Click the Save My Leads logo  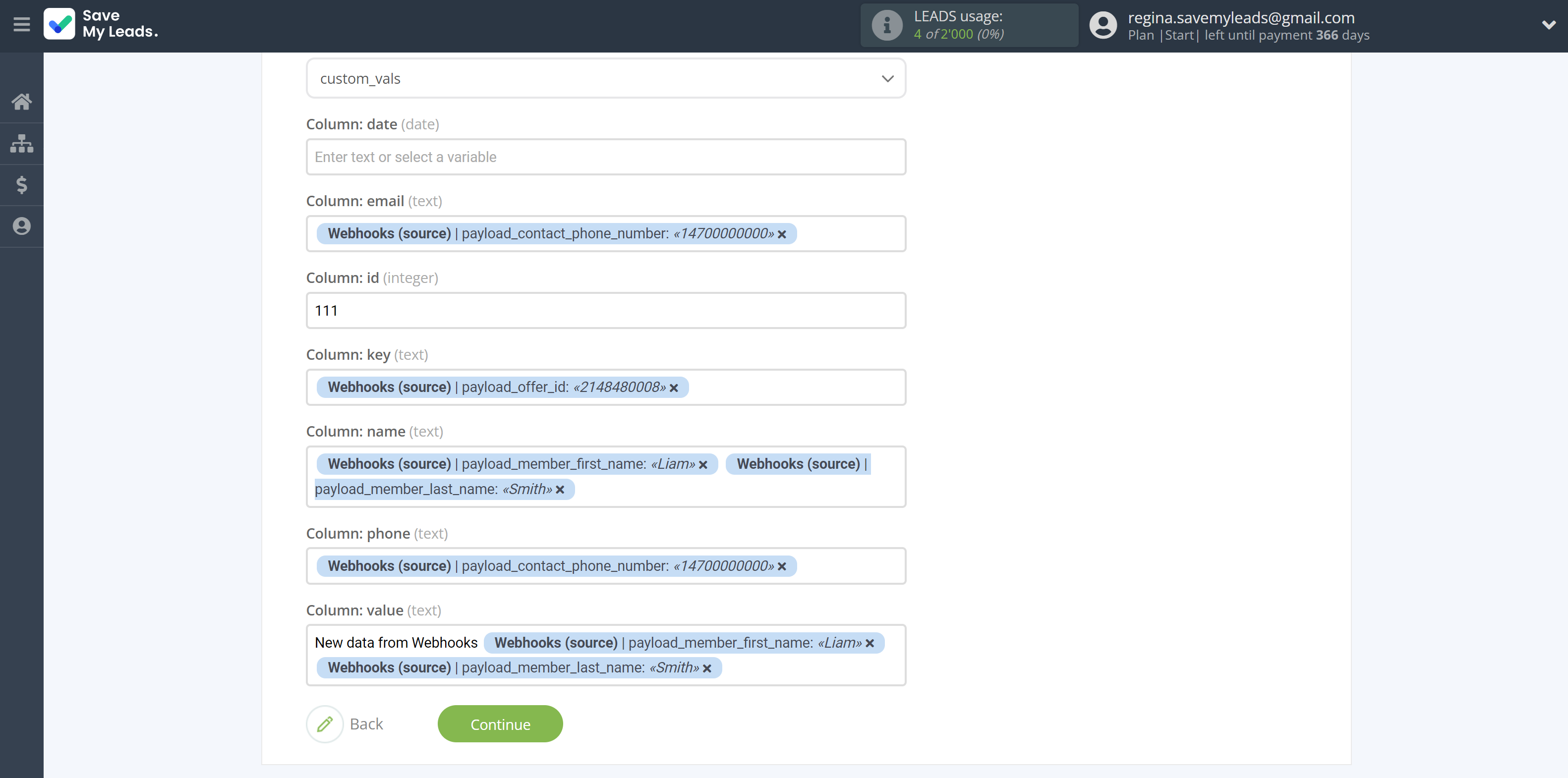pyautogui.click(x=101, y=24)
